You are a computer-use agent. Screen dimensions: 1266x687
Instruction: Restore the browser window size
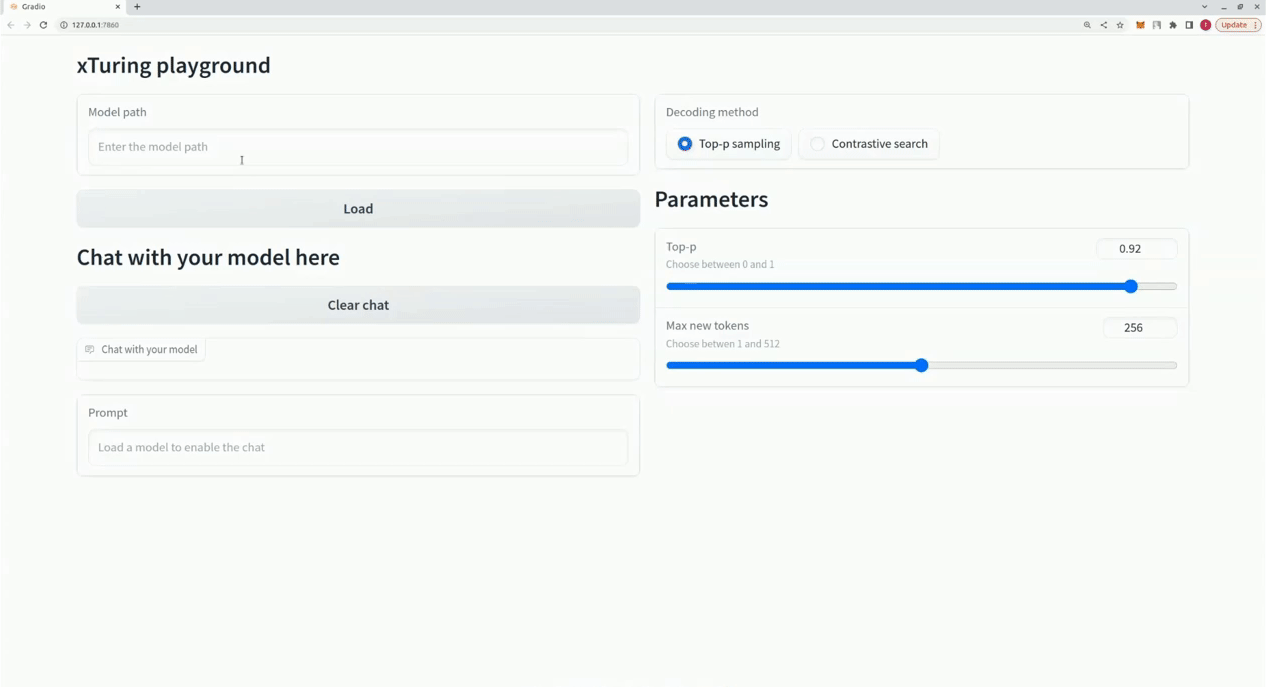coord(1240,7)
